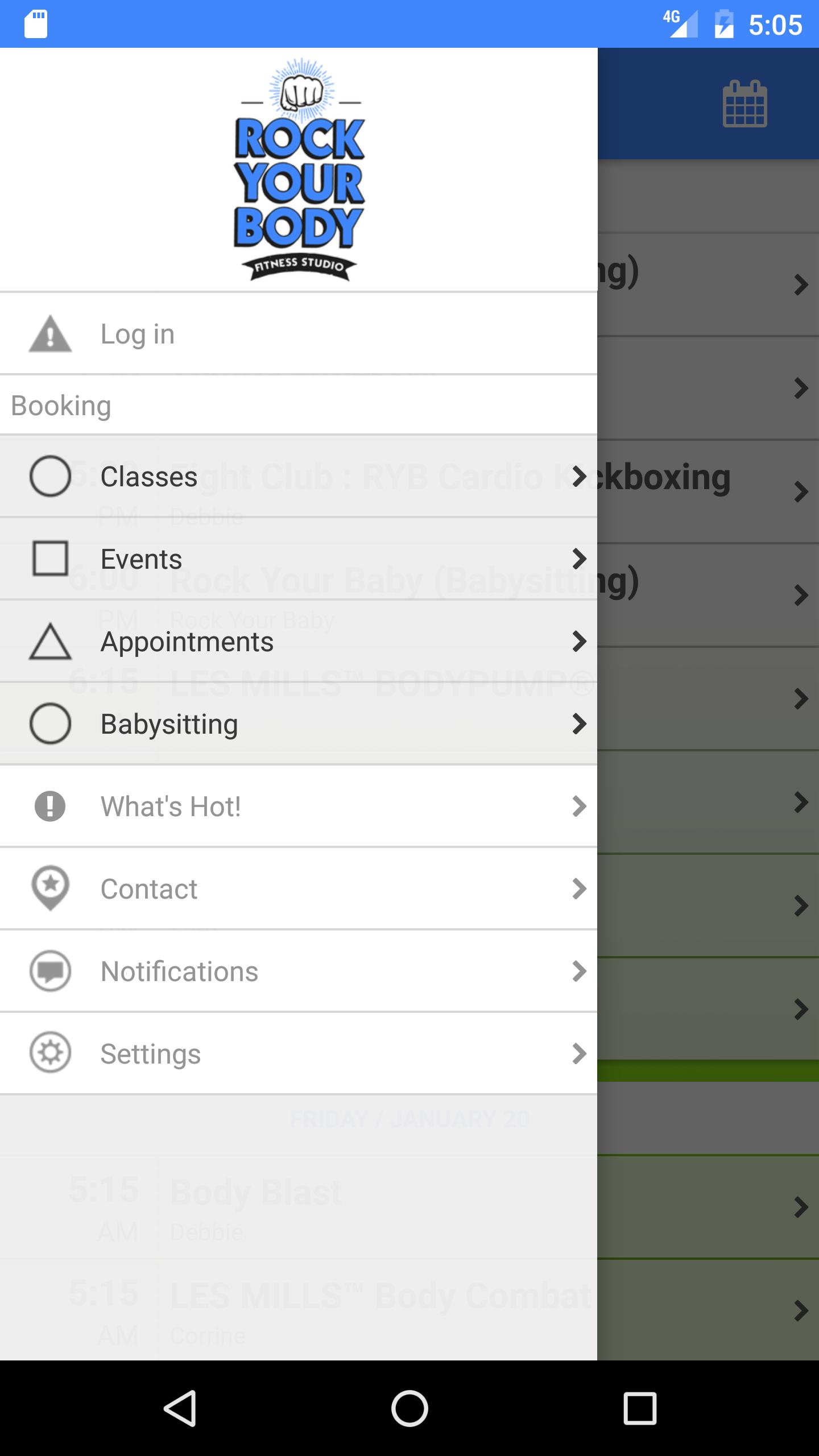819x1456 pixels.
Task: Tap the calendar icon in header
Action: 744,104
